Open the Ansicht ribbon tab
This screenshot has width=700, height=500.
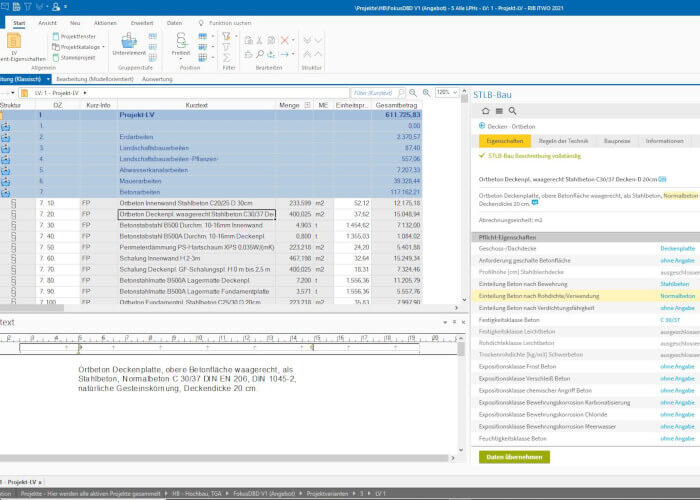click(47, 23)
